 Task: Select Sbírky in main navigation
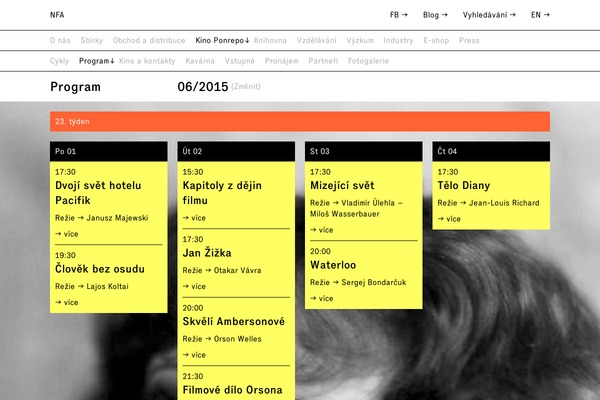[91, 40]
